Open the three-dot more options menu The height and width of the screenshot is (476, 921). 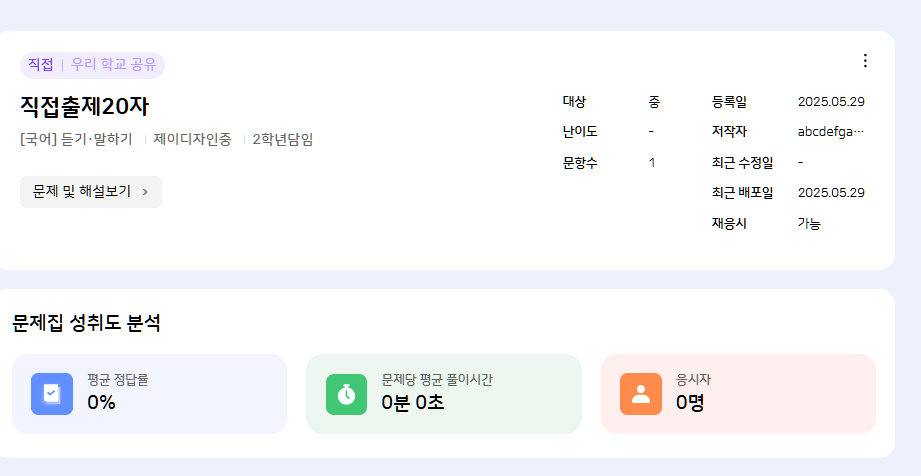865,61
